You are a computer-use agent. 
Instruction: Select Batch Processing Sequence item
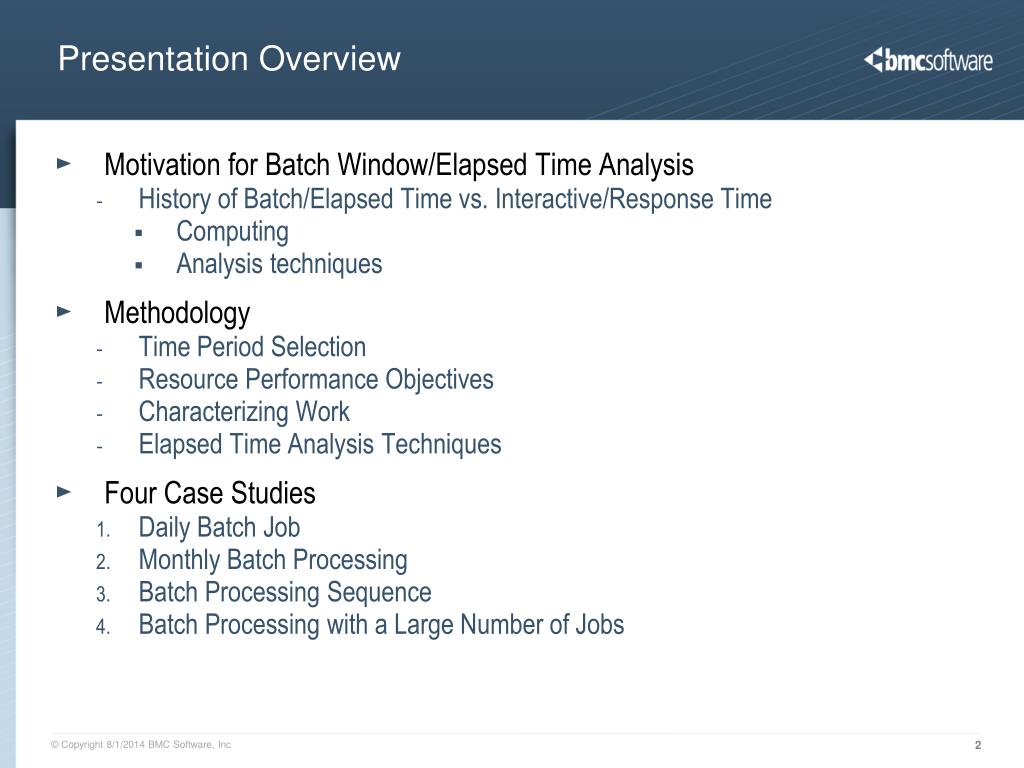(x=285, y=592)
